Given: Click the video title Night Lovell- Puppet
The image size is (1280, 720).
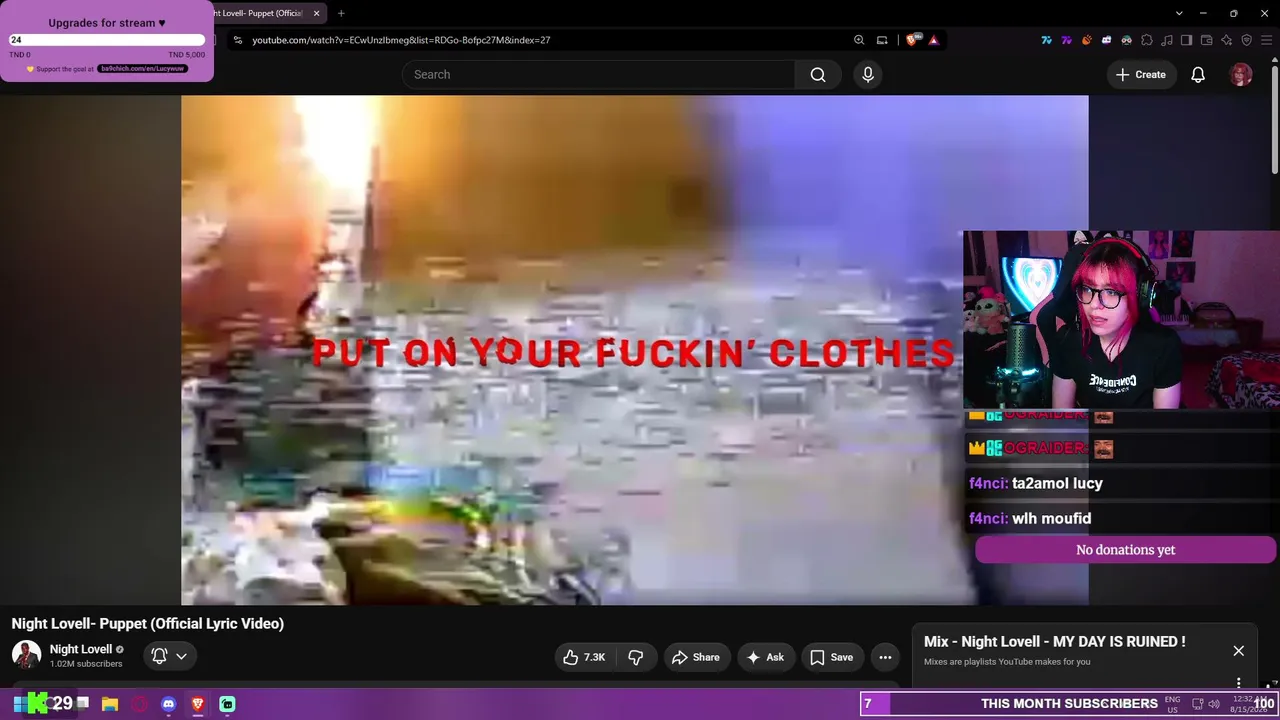Looking at the screenshot, I should tap(148, 624).
